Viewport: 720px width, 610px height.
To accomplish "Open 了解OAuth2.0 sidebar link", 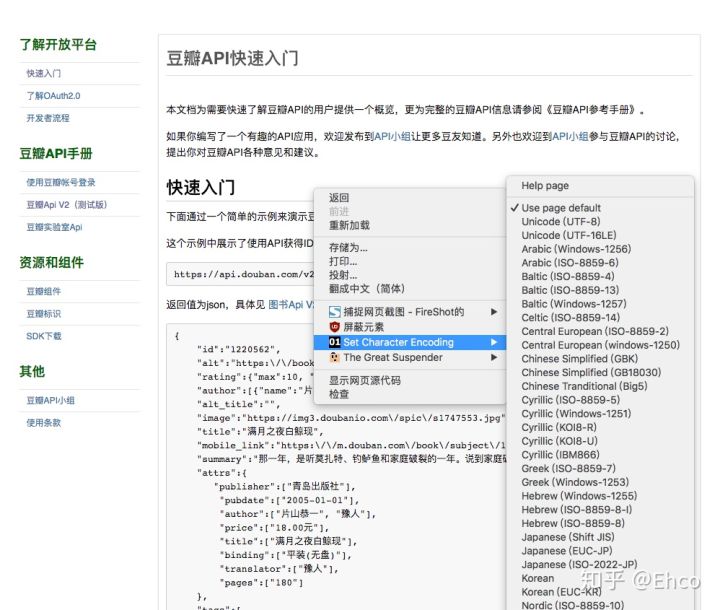I will [x=53, y=96].
